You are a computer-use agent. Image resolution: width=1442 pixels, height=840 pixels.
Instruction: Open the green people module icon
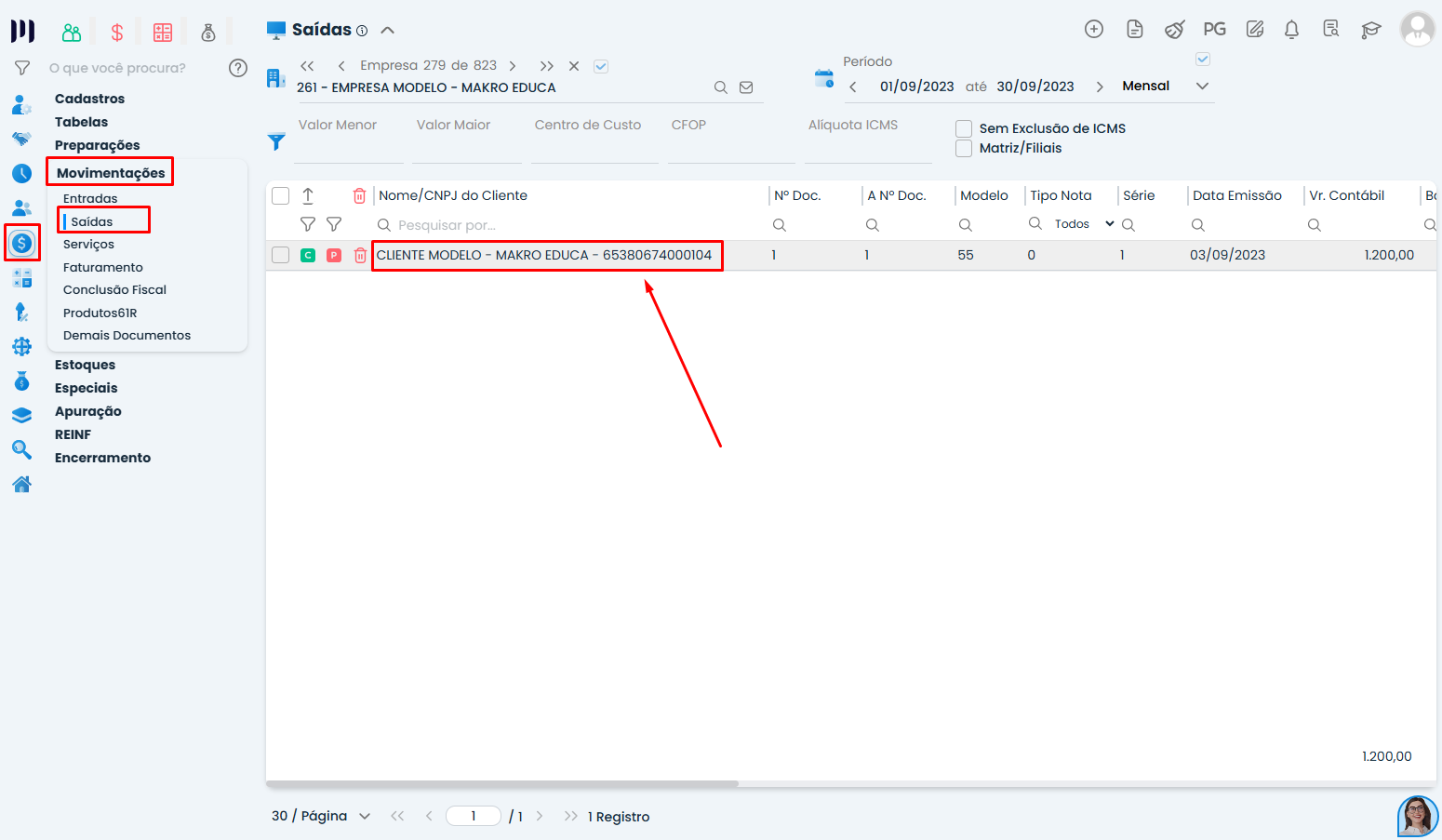[72, 33]
